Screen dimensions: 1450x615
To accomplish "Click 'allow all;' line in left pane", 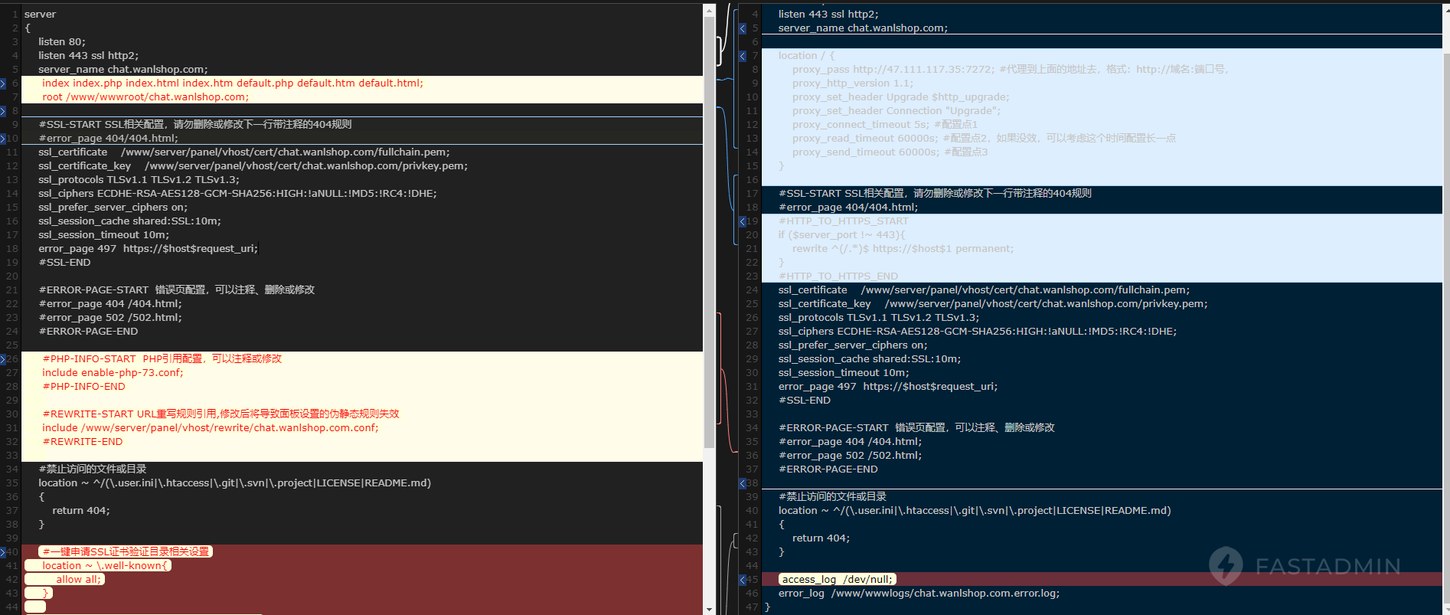I will click(x=79, y=579).
